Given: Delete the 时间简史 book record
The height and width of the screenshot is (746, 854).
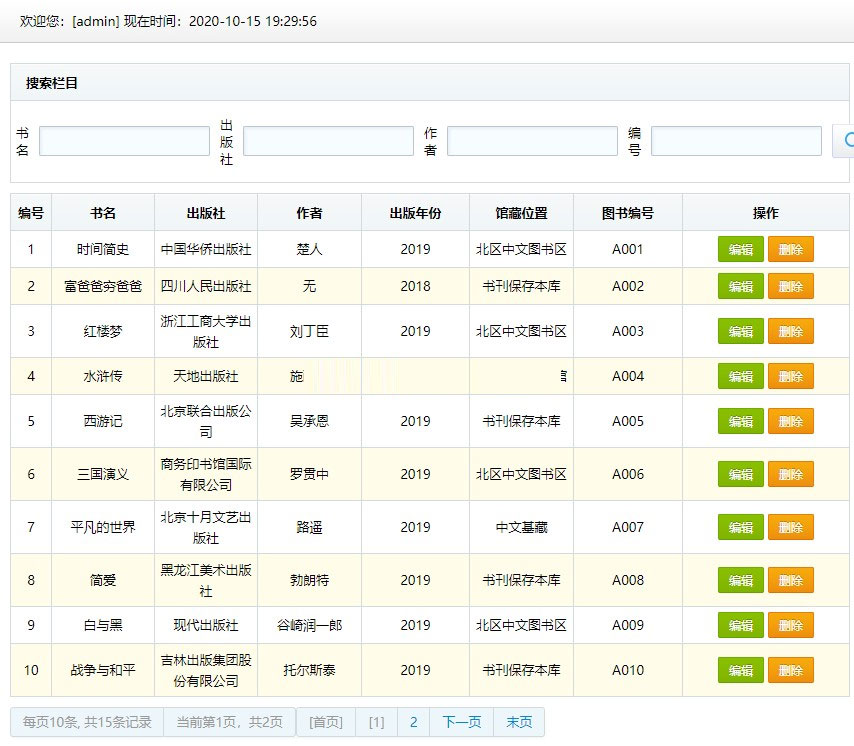Looking at the screenshot, I should 790,250.
